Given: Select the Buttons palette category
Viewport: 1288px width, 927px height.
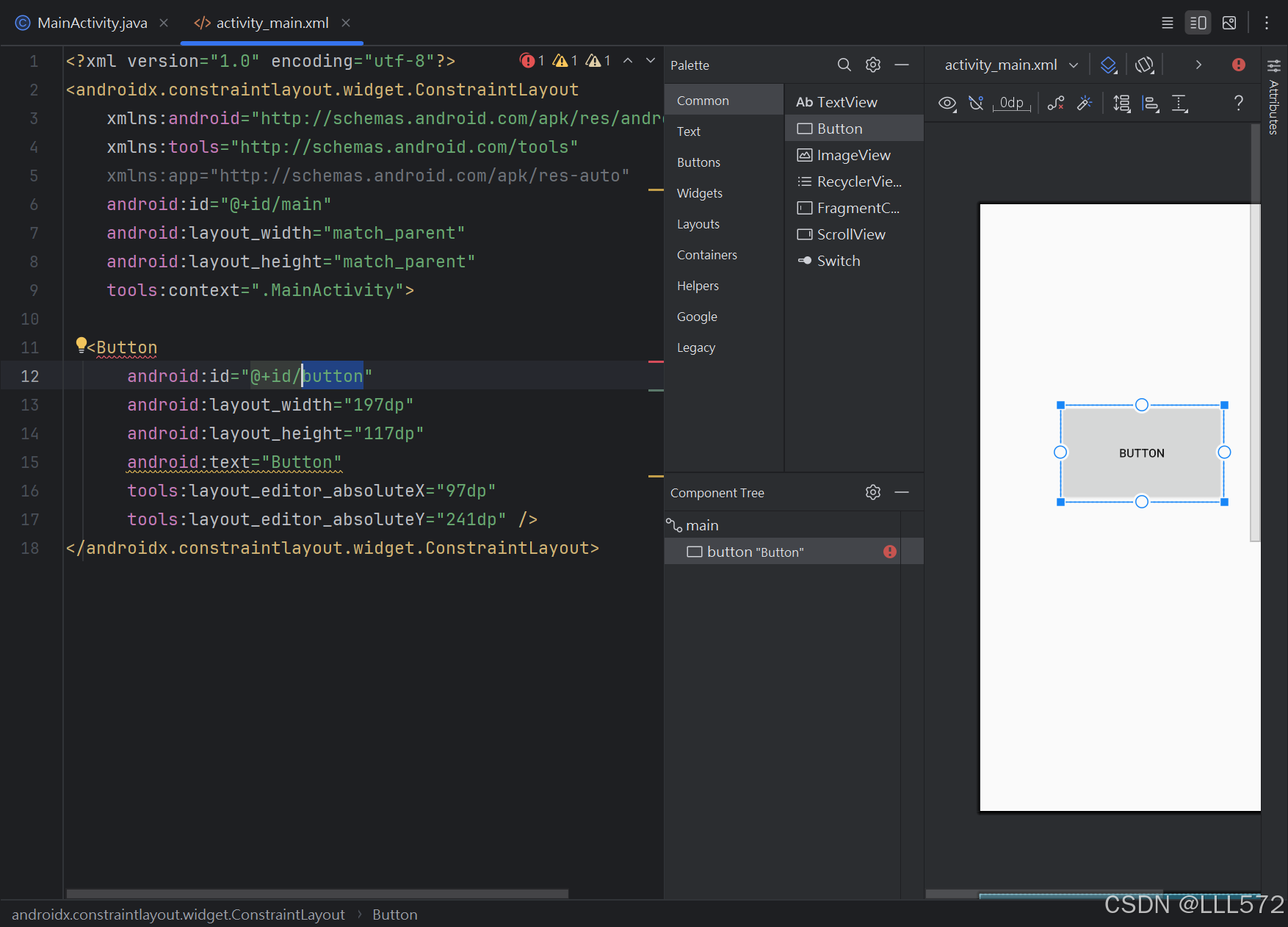Looking at the screenshot, I should click(x=724, y=162).
